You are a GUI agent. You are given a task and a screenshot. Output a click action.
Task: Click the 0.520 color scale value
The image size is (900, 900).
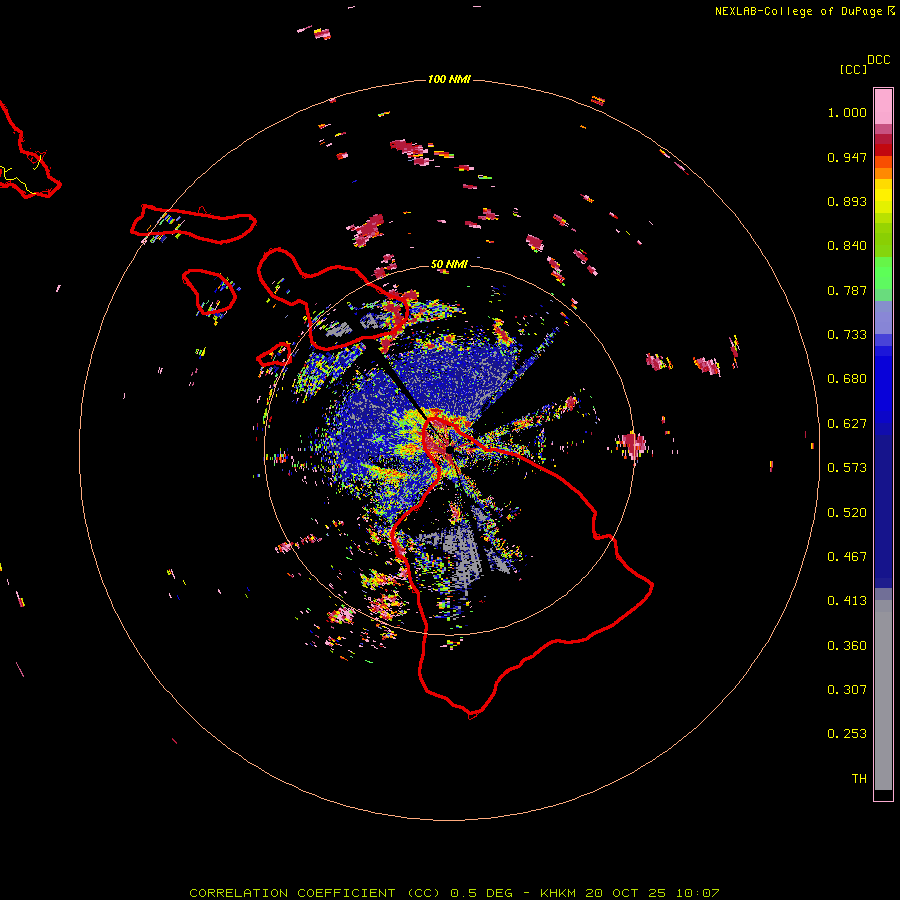point(847,513)
